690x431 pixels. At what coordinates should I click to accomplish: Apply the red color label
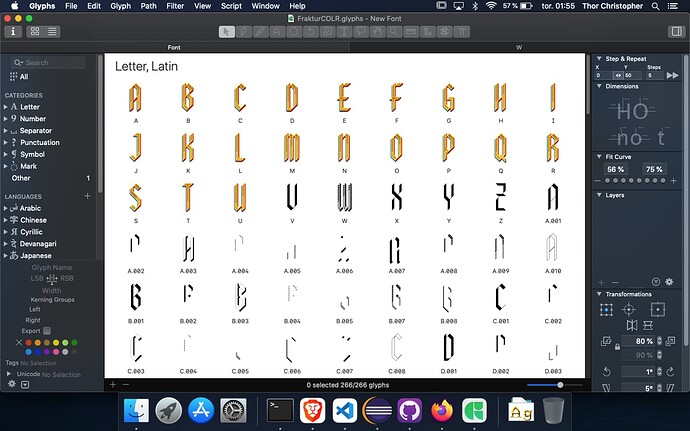pos(29,343)
